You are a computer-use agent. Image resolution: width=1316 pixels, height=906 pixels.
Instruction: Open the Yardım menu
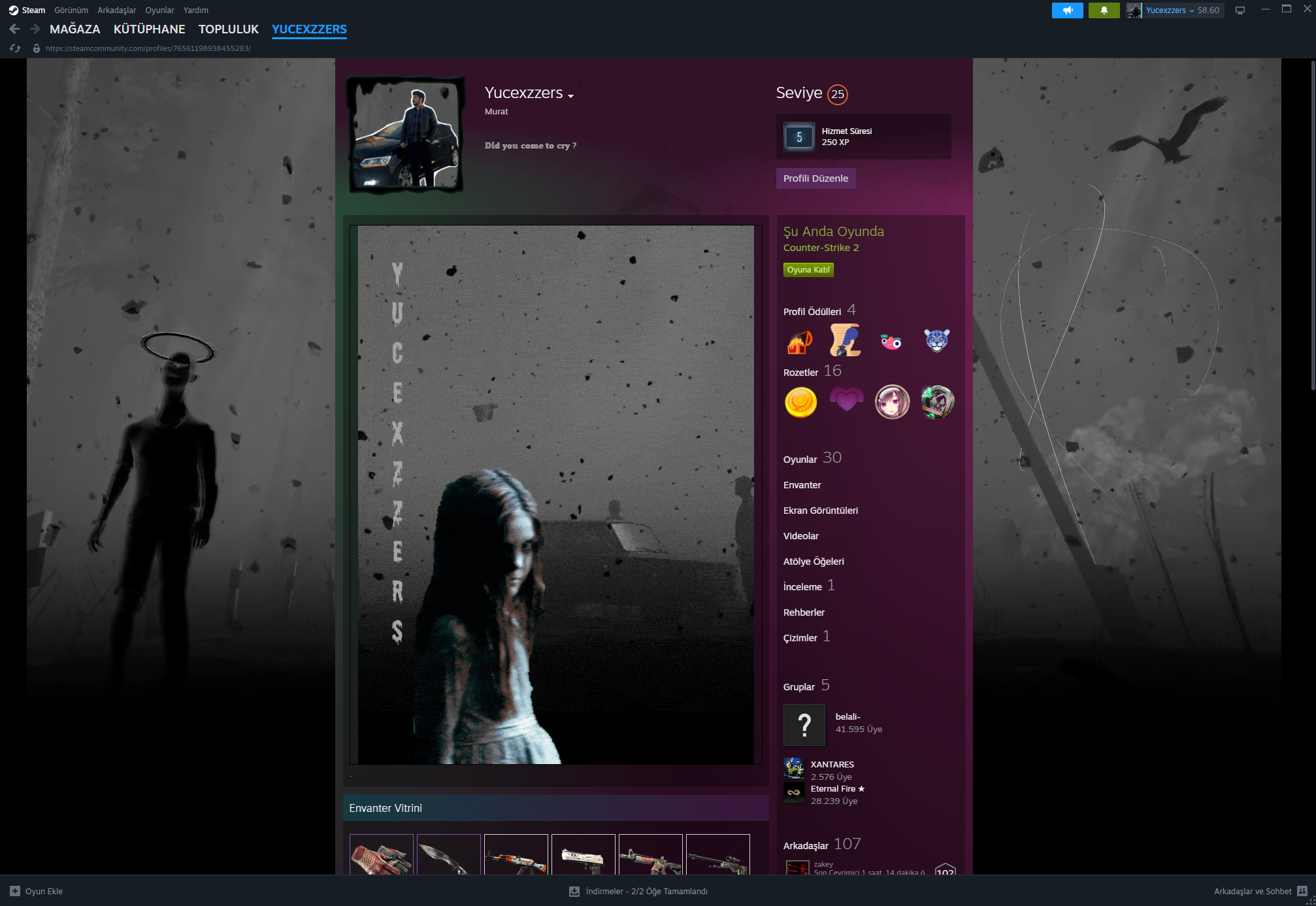(196, 10)
